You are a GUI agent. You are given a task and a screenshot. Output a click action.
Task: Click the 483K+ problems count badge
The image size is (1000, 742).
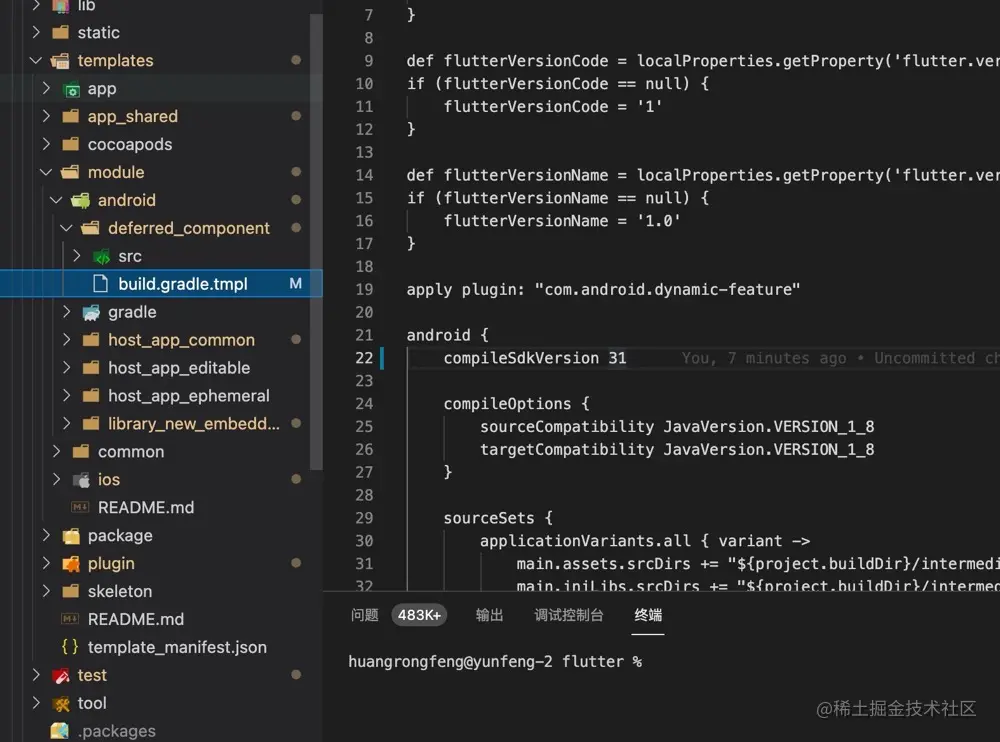(419, 615)
